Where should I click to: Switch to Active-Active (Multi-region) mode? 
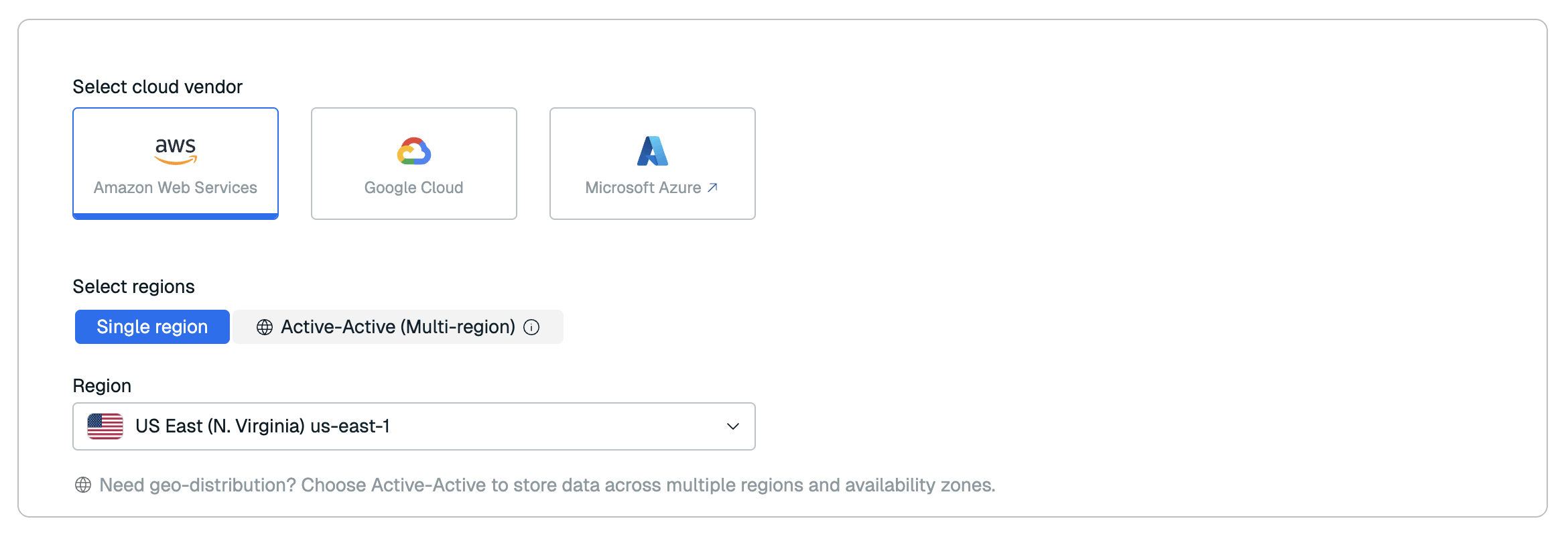397,327
